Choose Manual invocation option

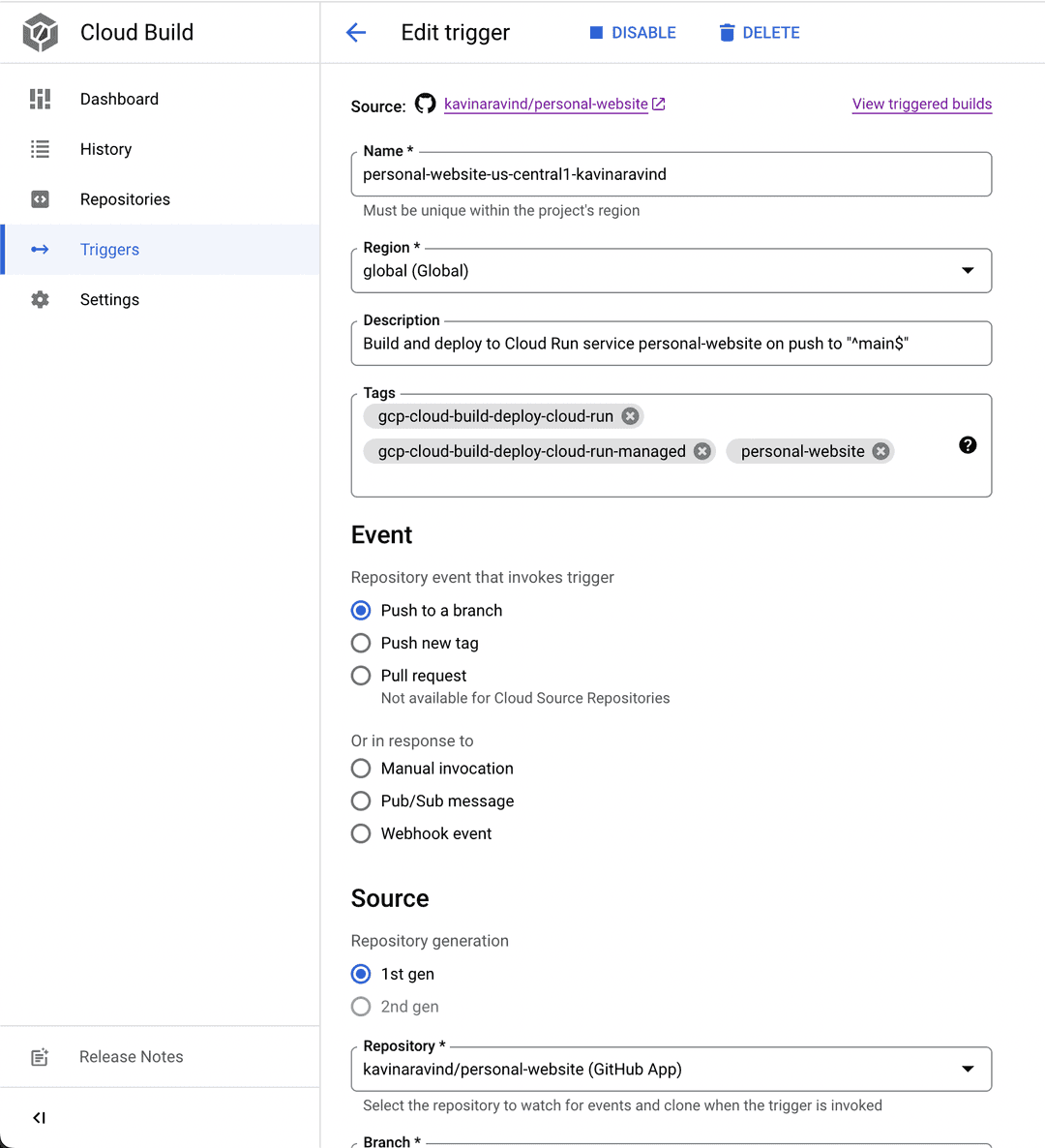click(361, 768)
